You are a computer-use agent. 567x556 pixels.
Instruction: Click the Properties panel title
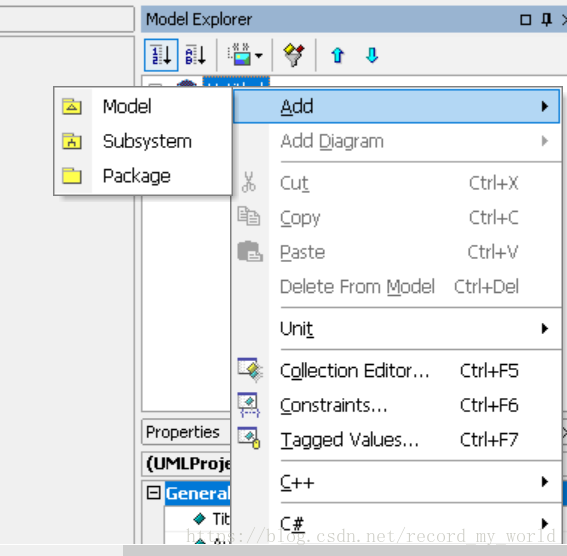click(183, 432)
